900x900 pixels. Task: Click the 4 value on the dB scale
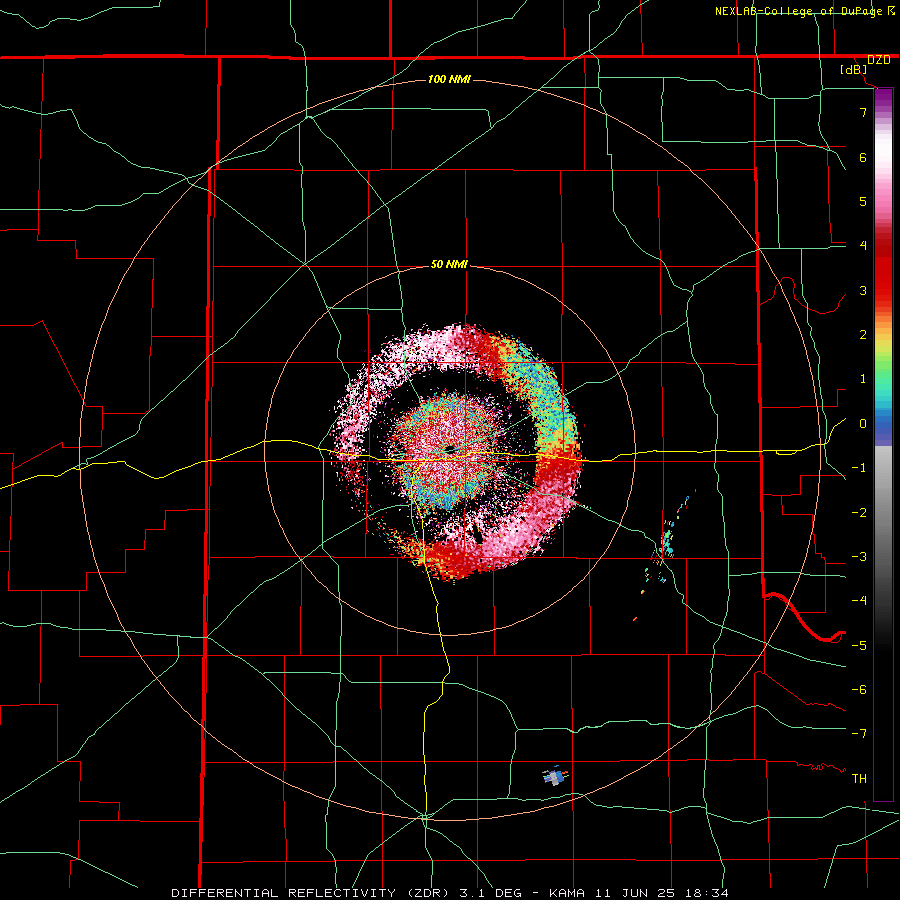click(863, 245)
